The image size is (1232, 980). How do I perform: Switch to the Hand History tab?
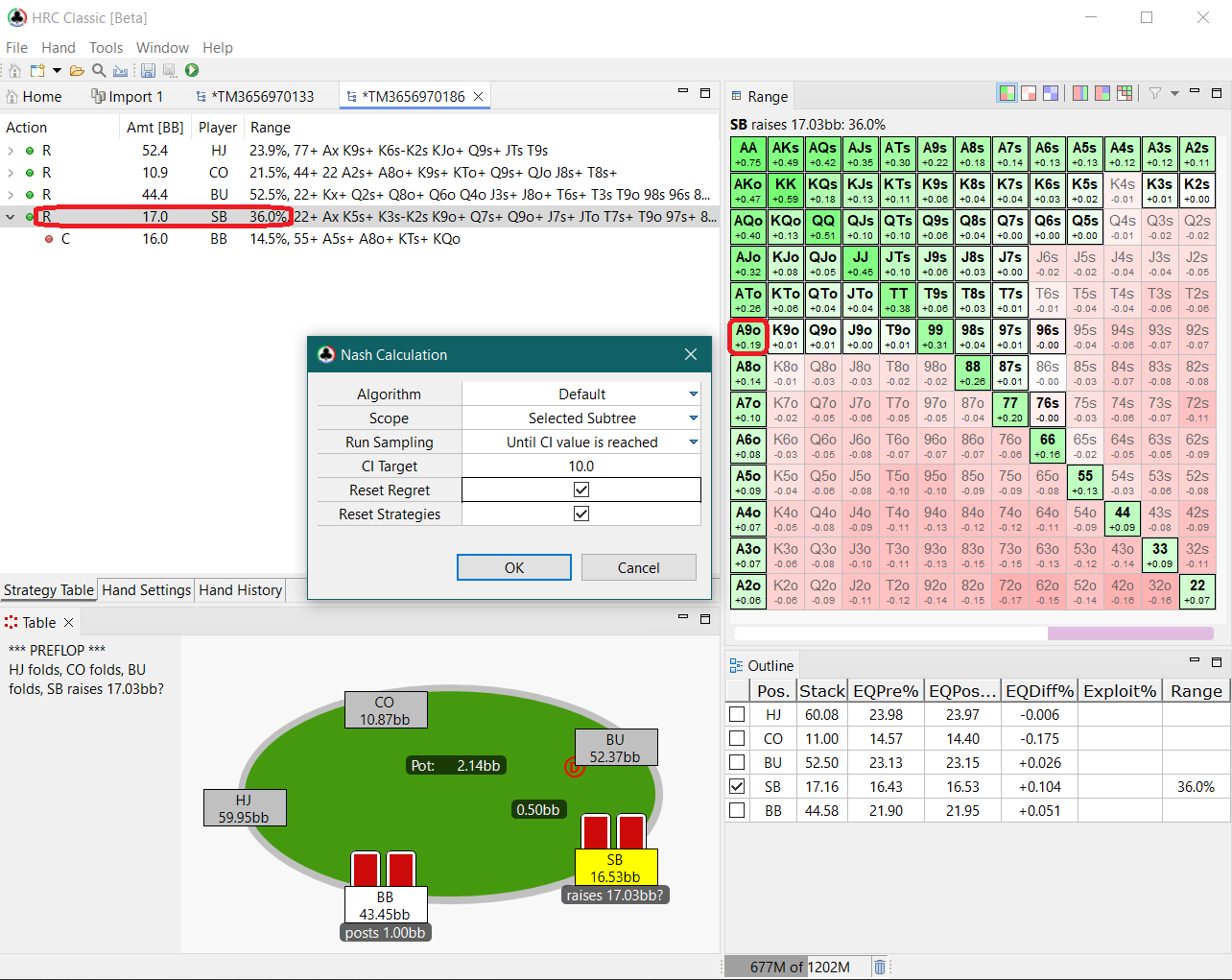(240, 589)
